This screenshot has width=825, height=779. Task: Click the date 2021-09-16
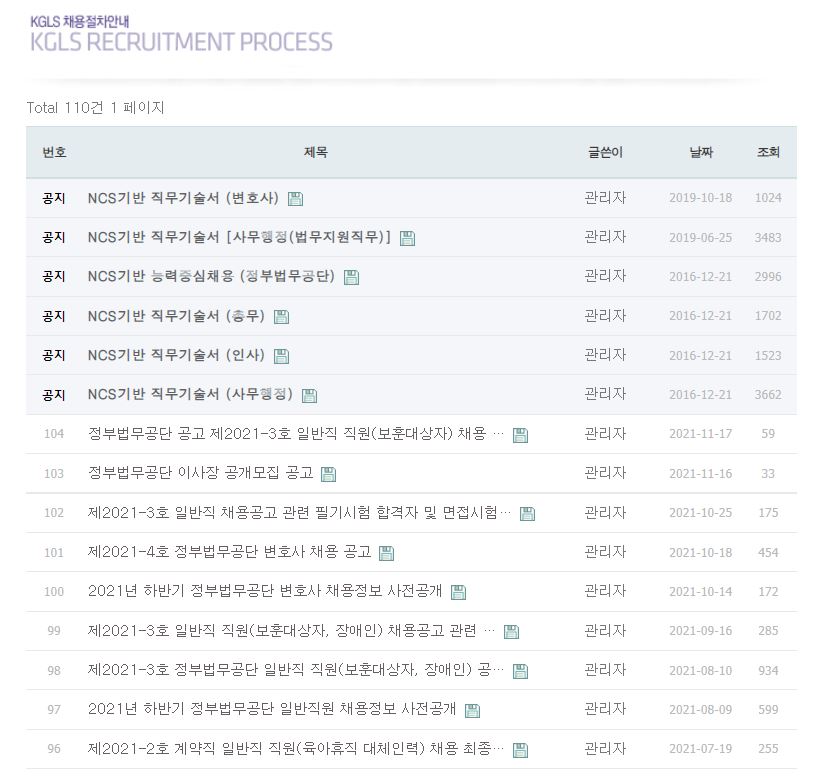click(700, 630)
